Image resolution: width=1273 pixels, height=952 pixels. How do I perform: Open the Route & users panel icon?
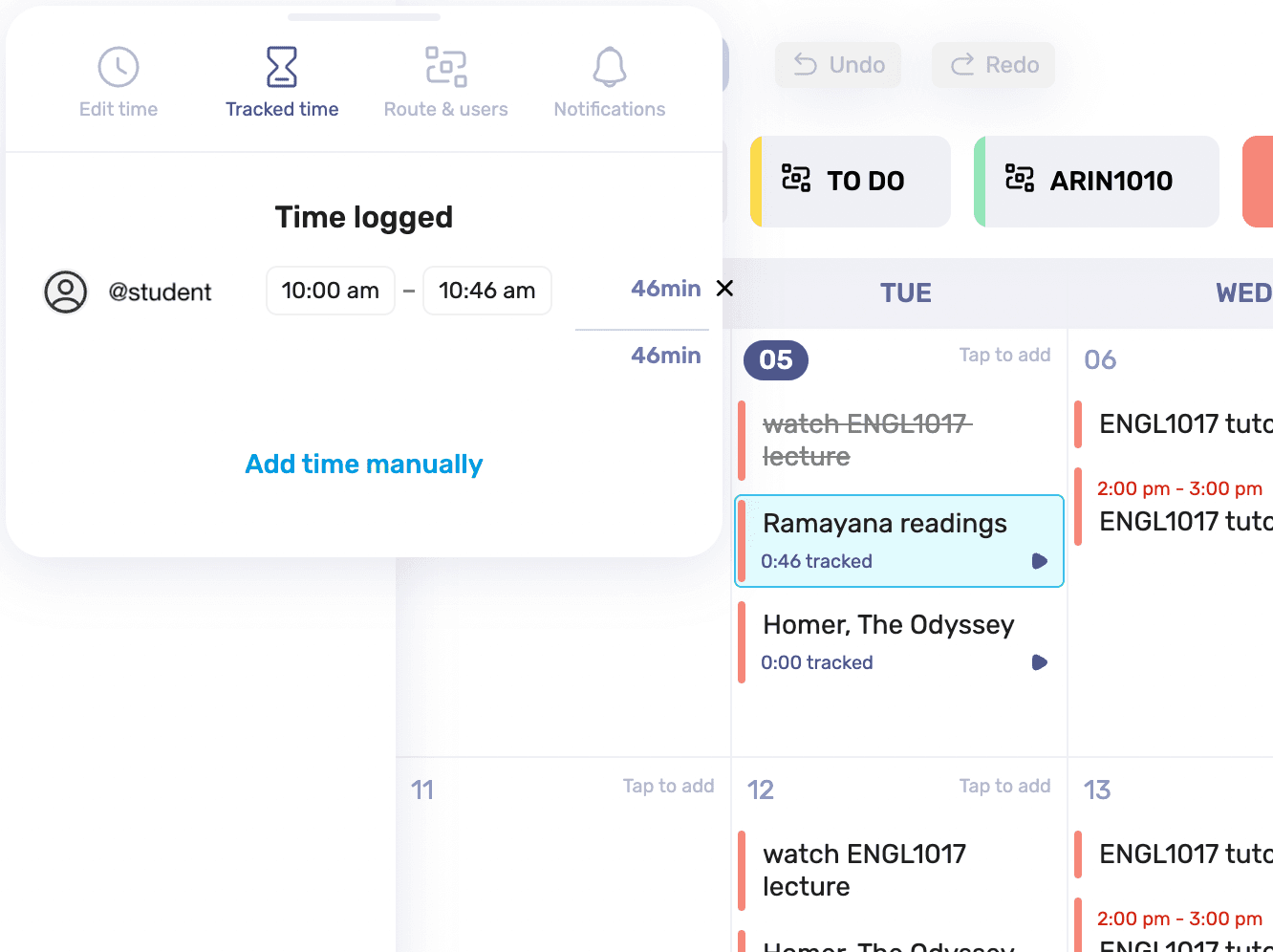445,65
